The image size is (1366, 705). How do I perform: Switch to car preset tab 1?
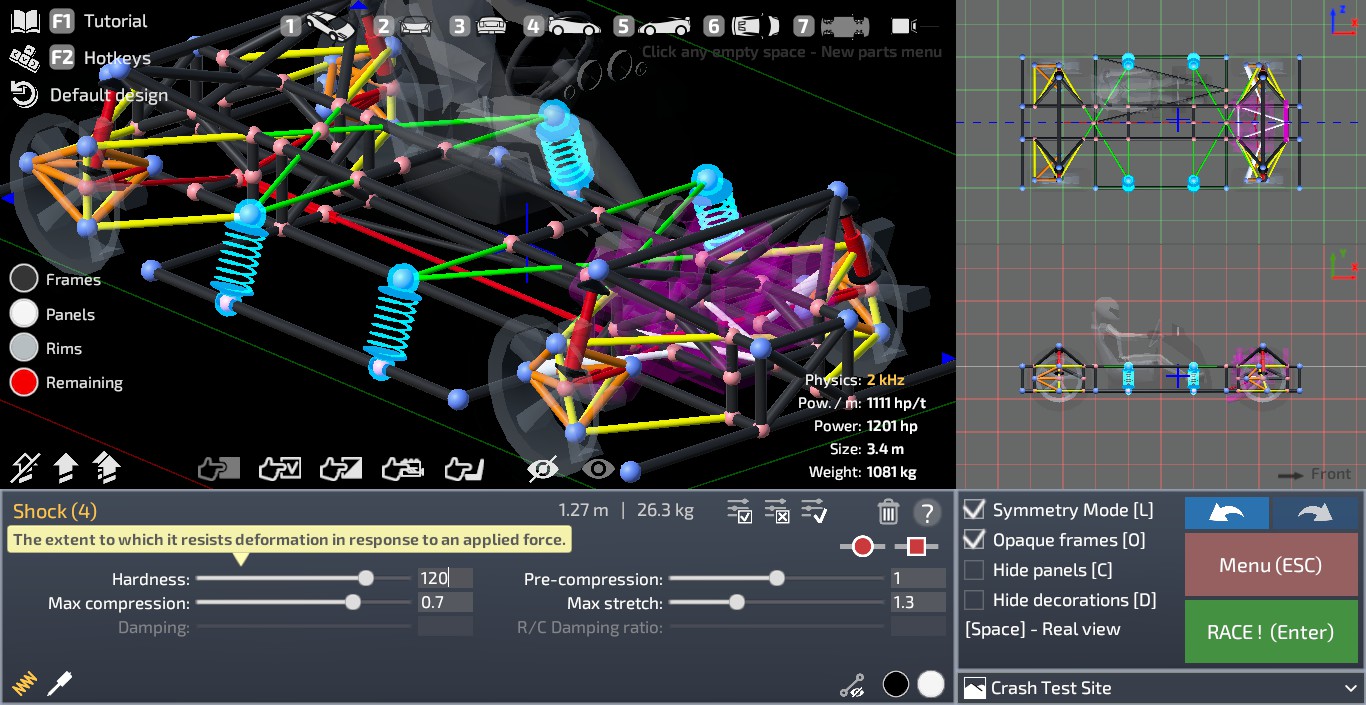click(289, 25)
